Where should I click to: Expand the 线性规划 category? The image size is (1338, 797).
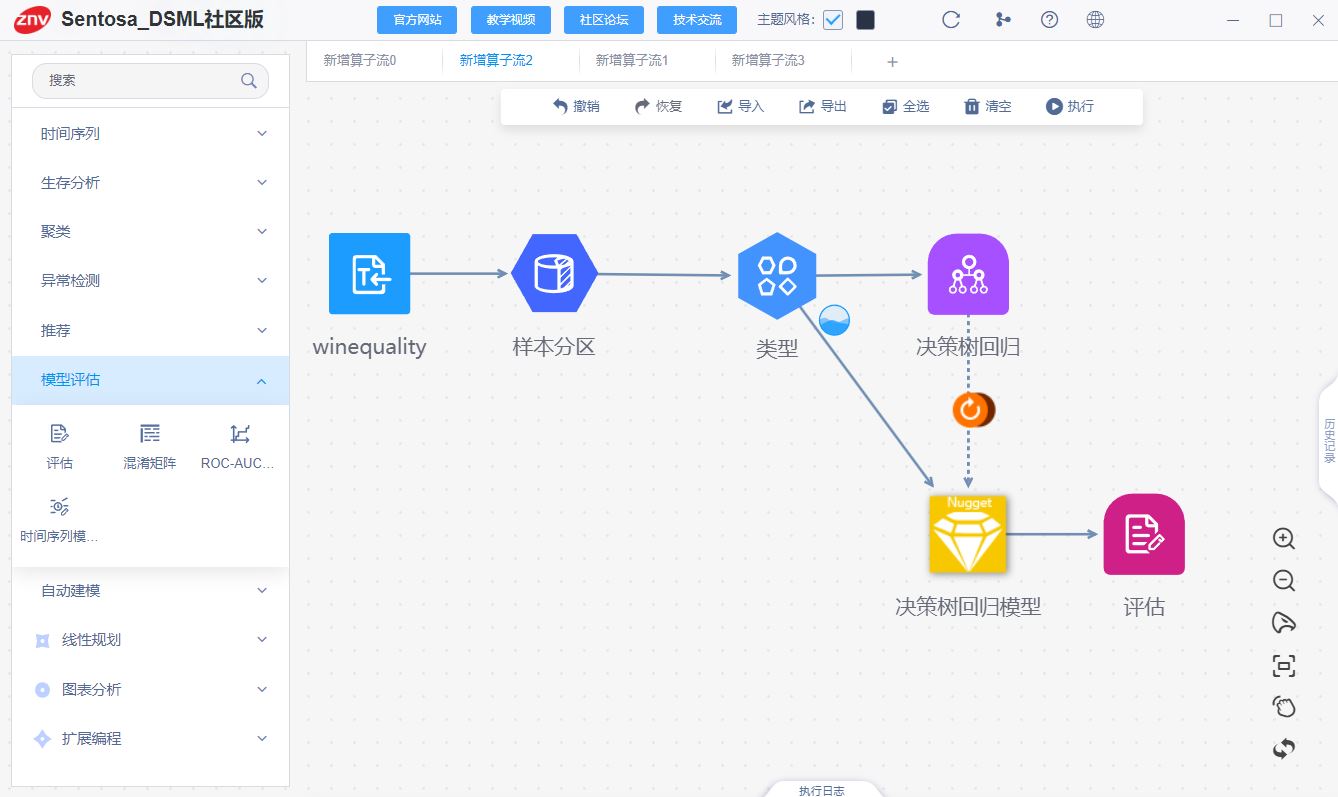150,640
